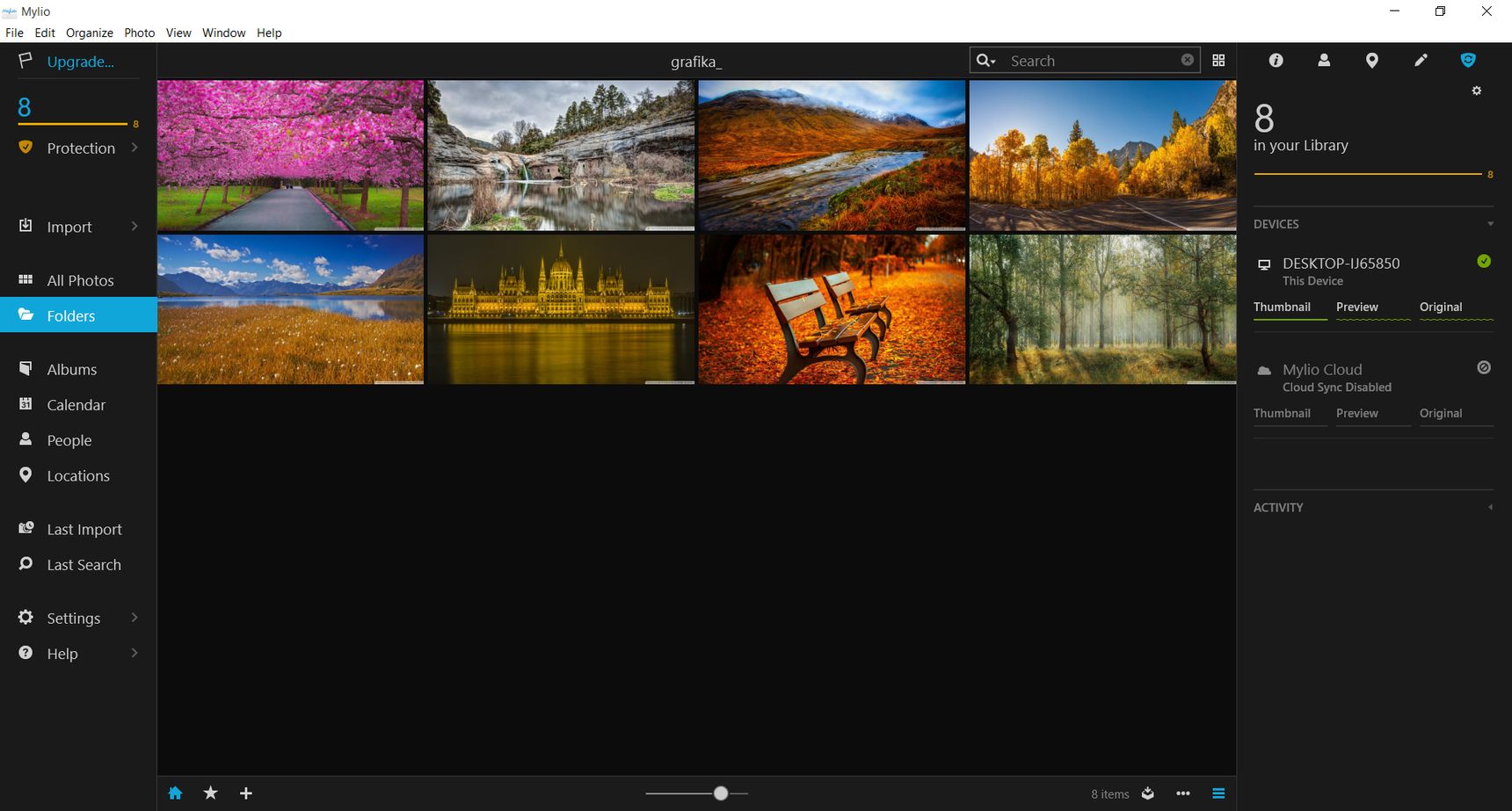
Task: Select the park bench autumn leaves photo
Action: (x=832, y=309)
